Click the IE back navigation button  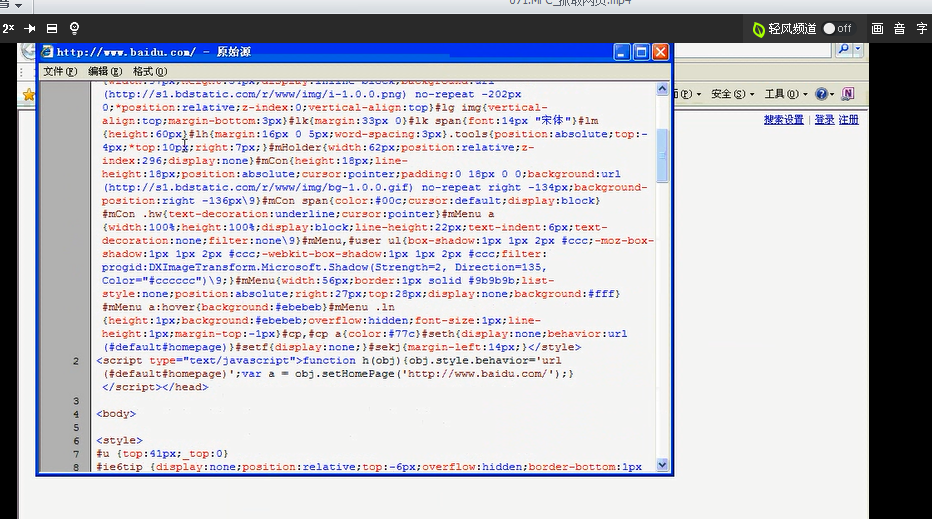pyautogui.click(x=29, y=51)
